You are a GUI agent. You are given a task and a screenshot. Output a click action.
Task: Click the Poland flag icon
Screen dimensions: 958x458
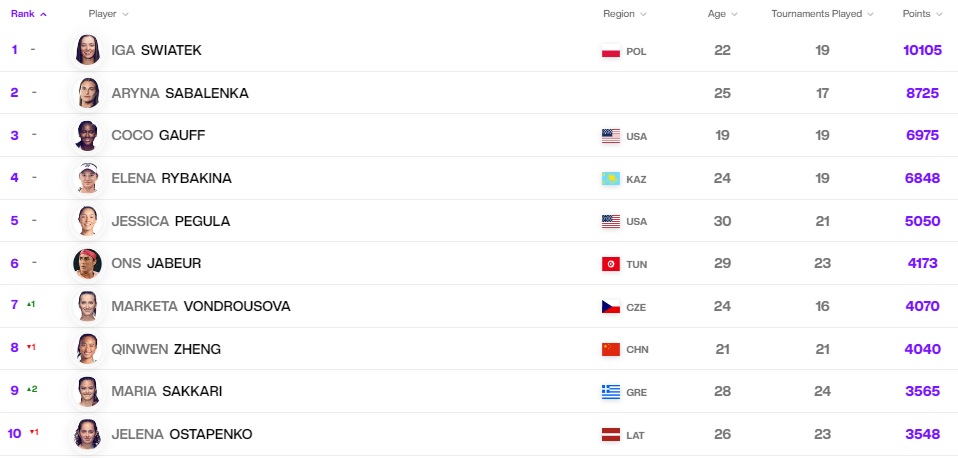point(610,51)
